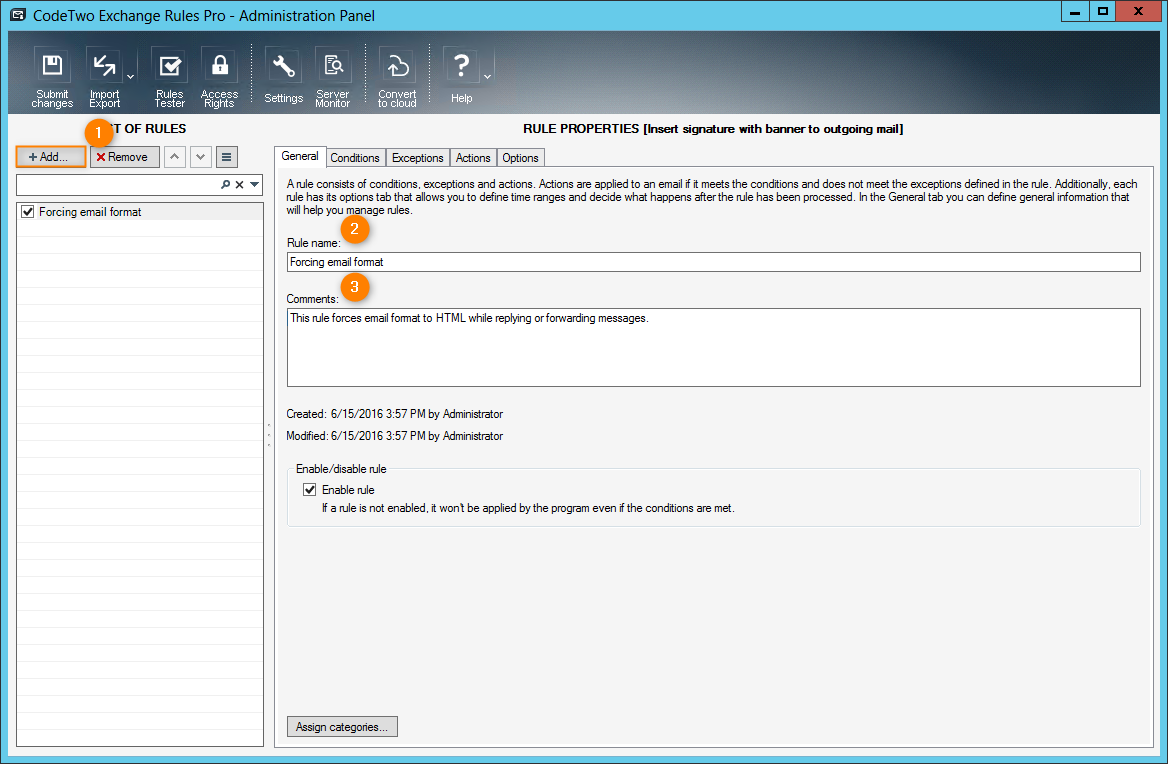Toggle the Forcing email format rule checkbox
Viewport: 1168px width, 764px height.
(28, 212)
